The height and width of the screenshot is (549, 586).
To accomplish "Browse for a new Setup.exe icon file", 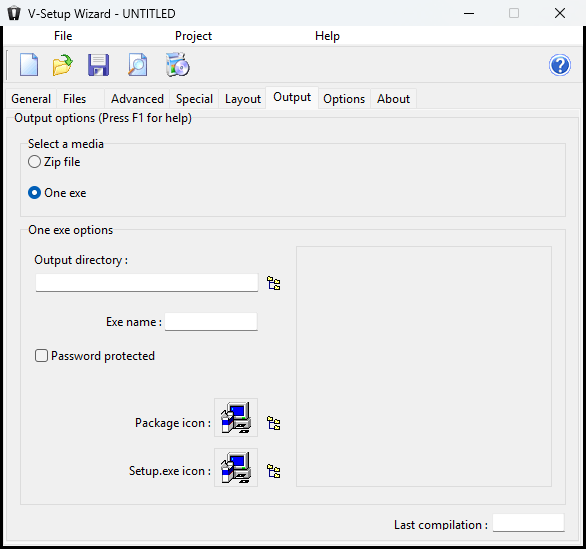I will point(274,471).
